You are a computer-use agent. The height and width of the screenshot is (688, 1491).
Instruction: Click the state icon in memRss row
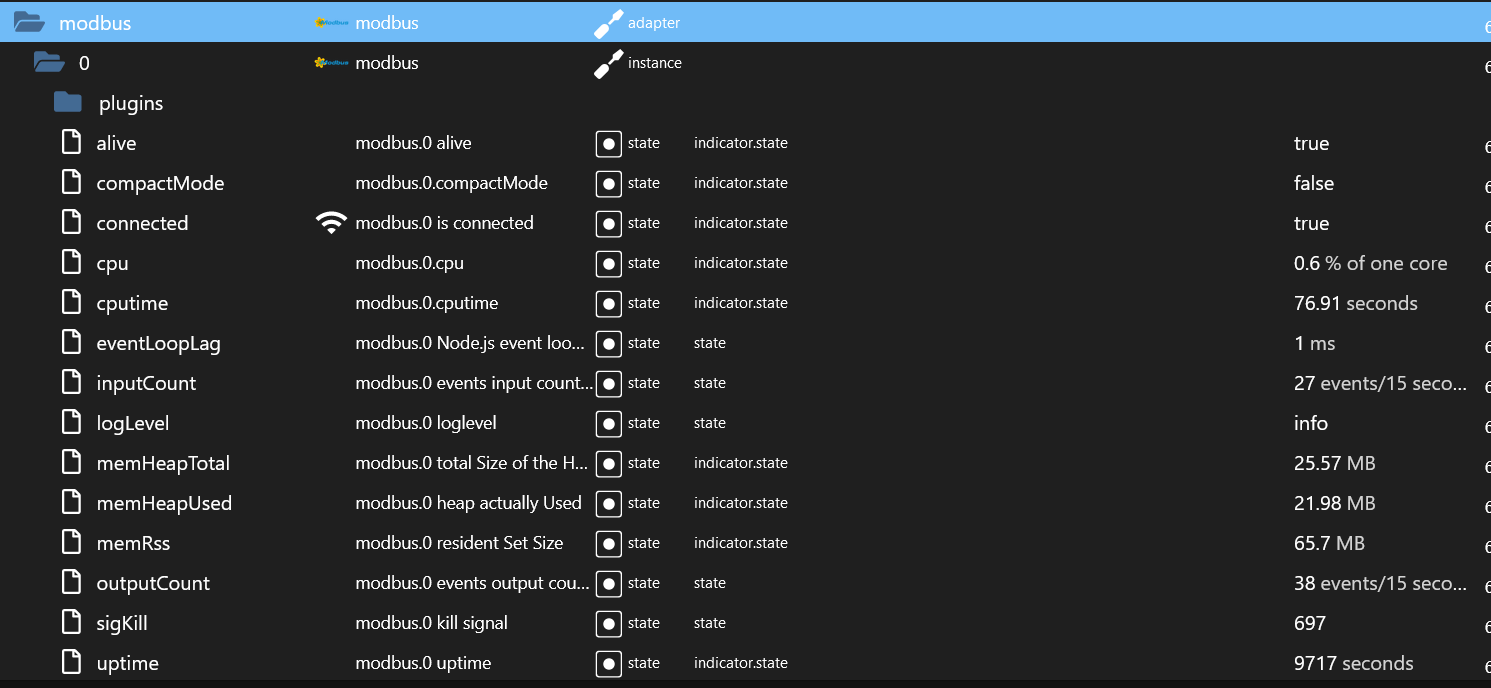point(608,543)
